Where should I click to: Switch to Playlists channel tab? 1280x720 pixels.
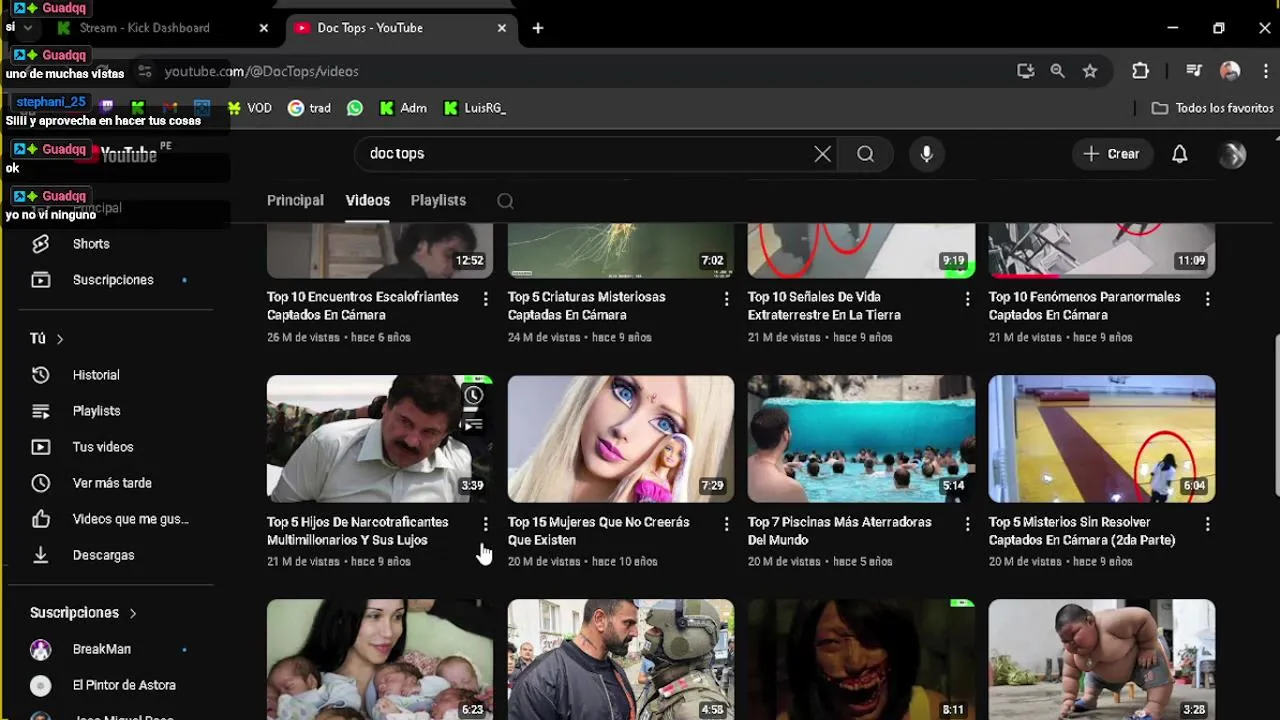[x=438, y=201]
